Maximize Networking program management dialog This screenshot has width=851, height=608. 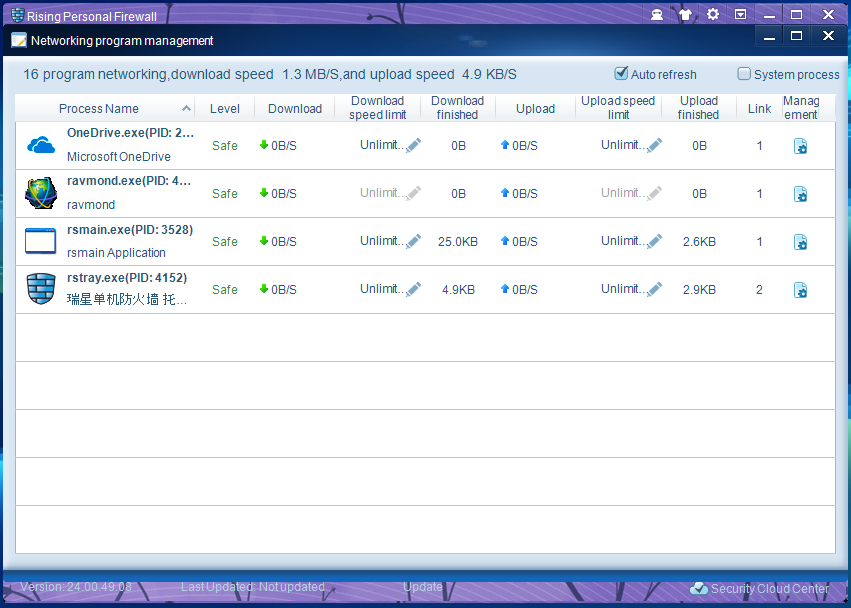click(796, 36)
